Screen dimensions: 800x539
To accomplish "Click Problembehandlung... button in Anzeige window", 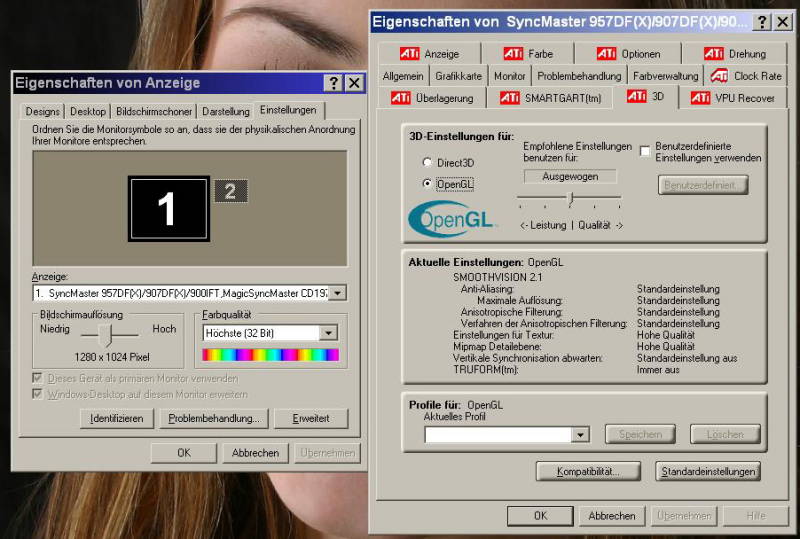I will [x=214, y=419].
